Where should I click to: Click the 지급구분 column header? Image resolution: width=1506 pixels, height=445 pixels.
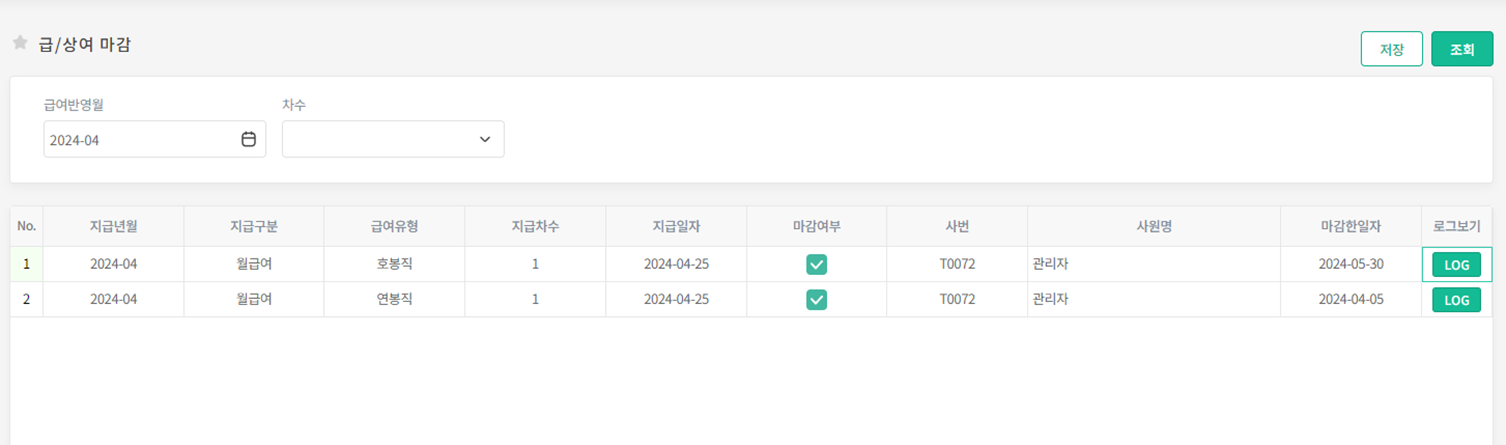[x=254, y=227]
